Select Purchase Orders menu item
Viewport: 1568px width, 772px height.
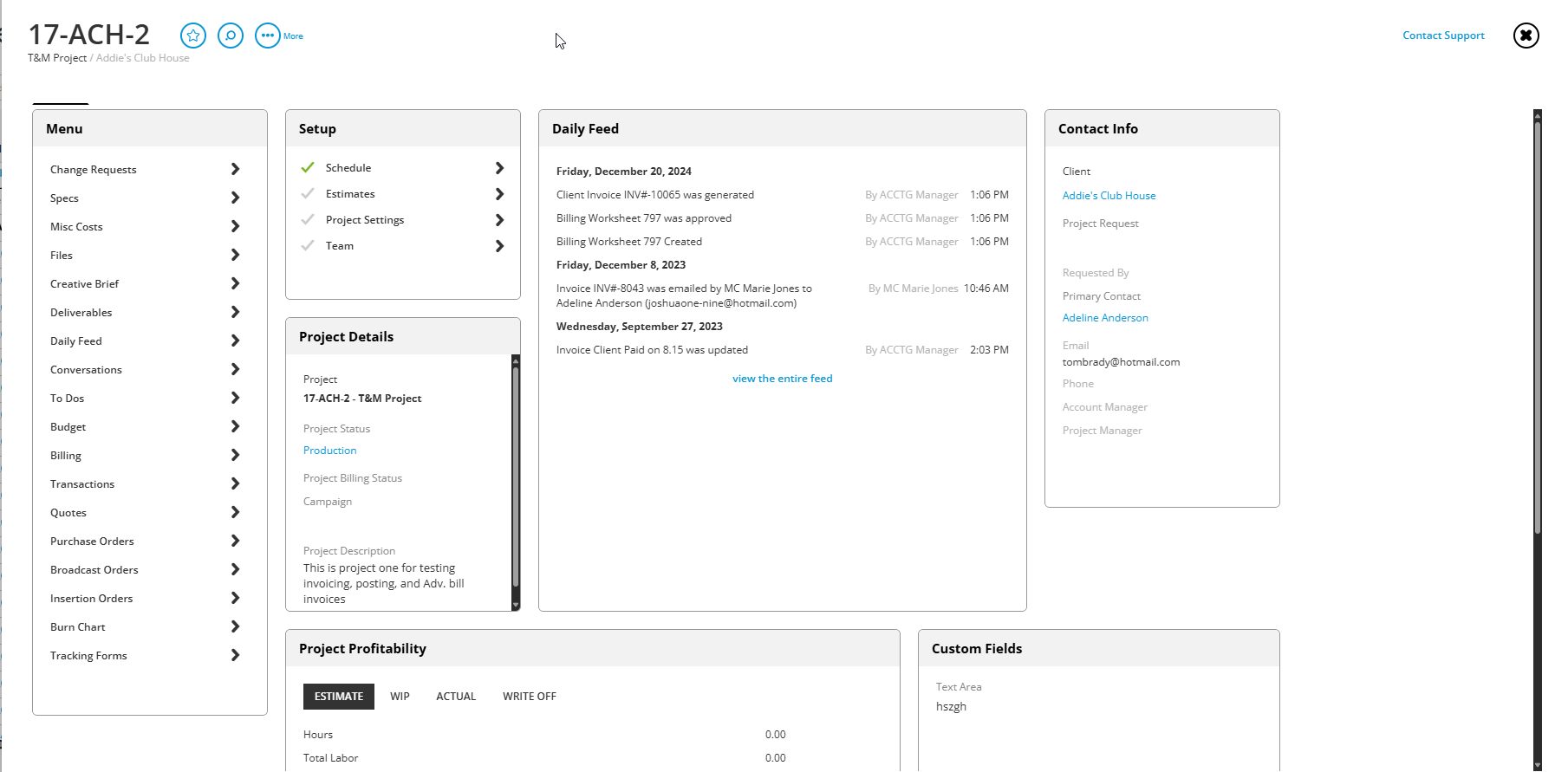click(92, 542)
